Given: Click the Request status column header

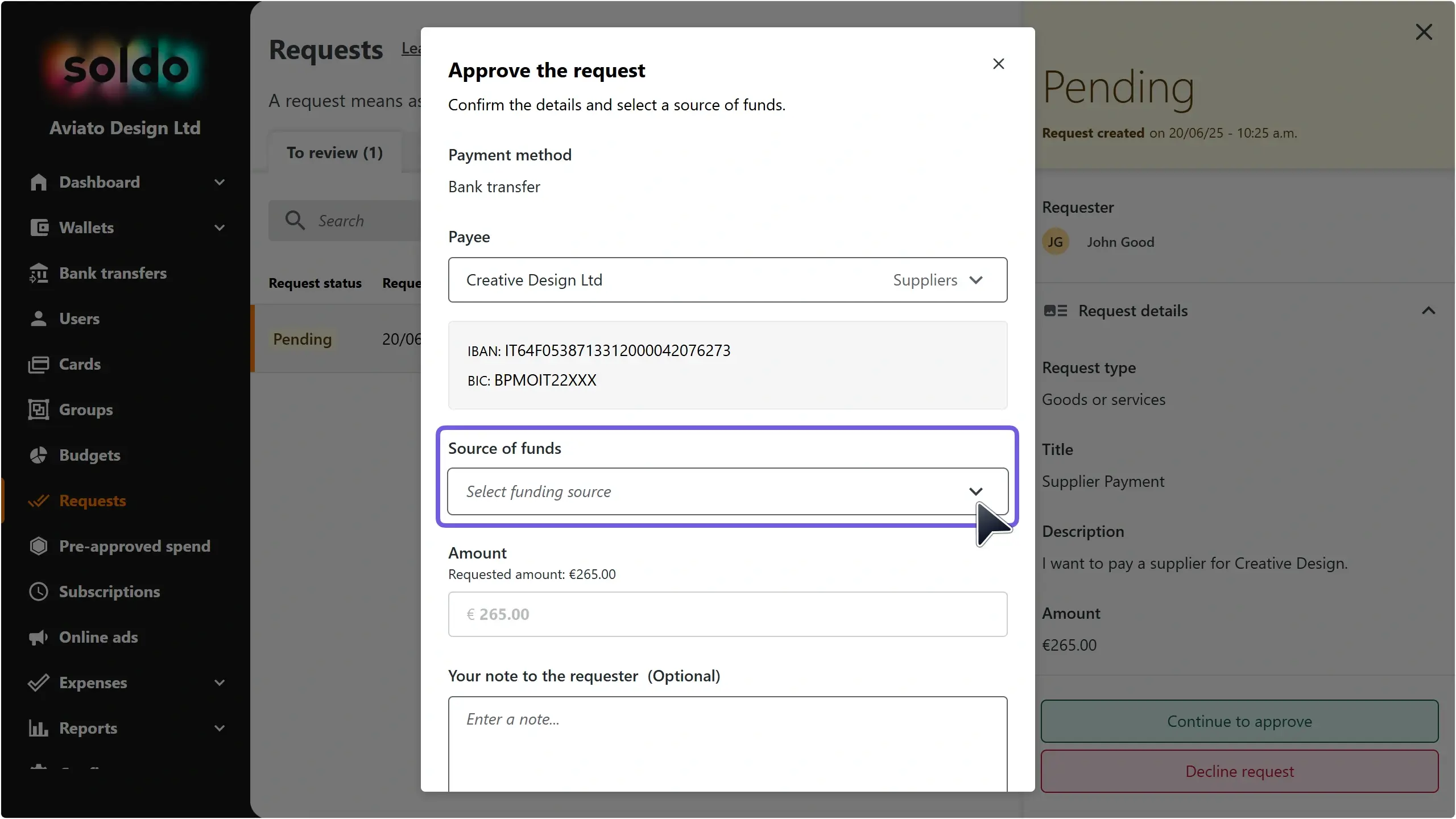Looking at the screenshot, I should click(x=315, y=283).
